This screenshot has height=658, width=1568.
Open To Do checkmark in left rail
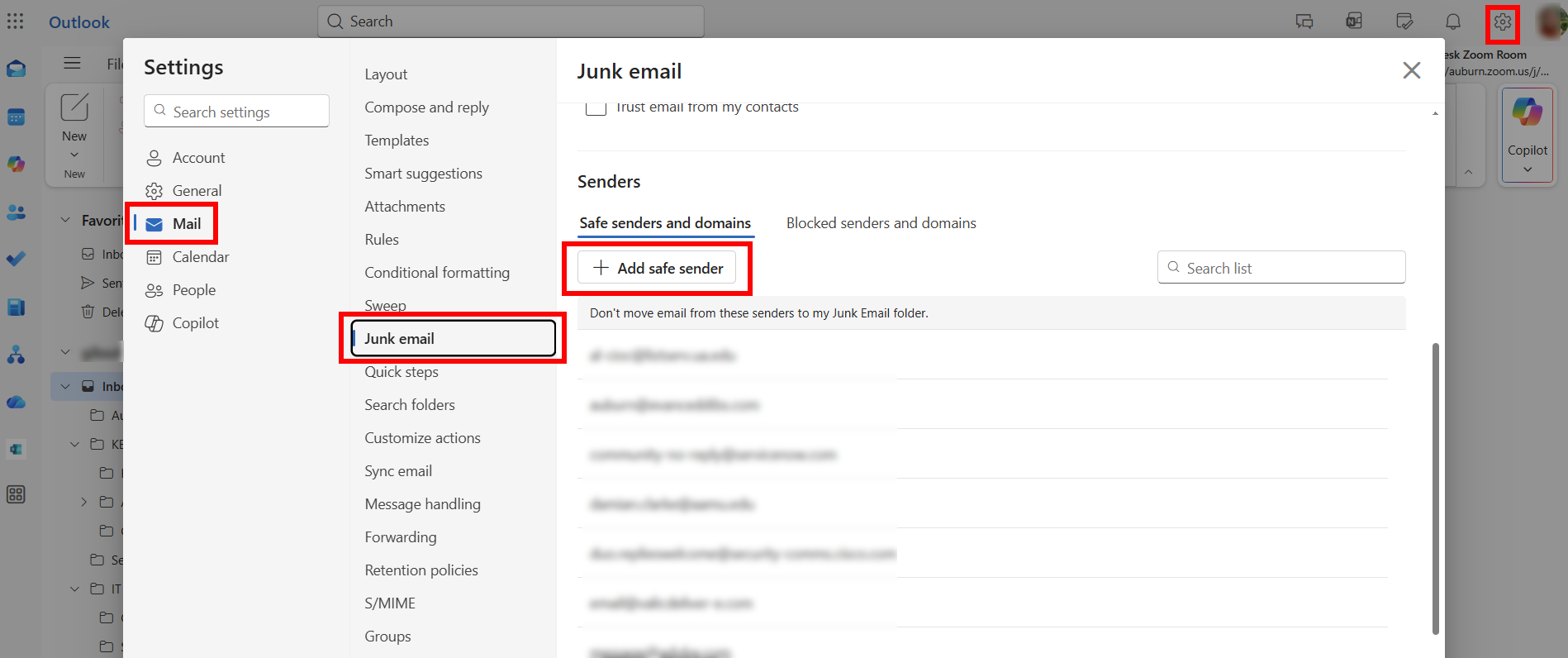(16, 259)
